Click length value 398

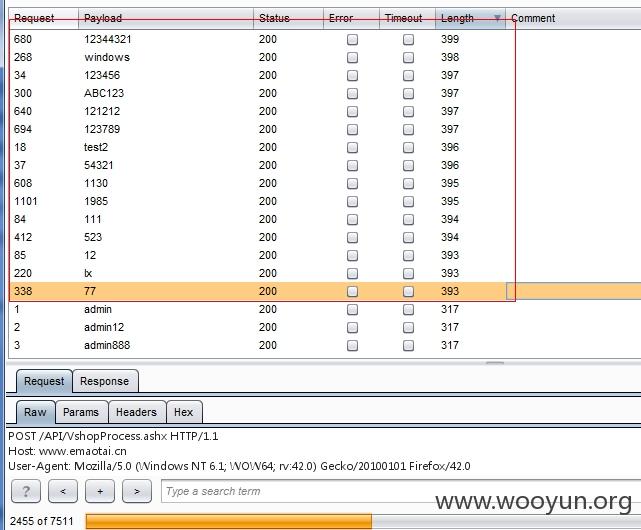coord(450,57)
